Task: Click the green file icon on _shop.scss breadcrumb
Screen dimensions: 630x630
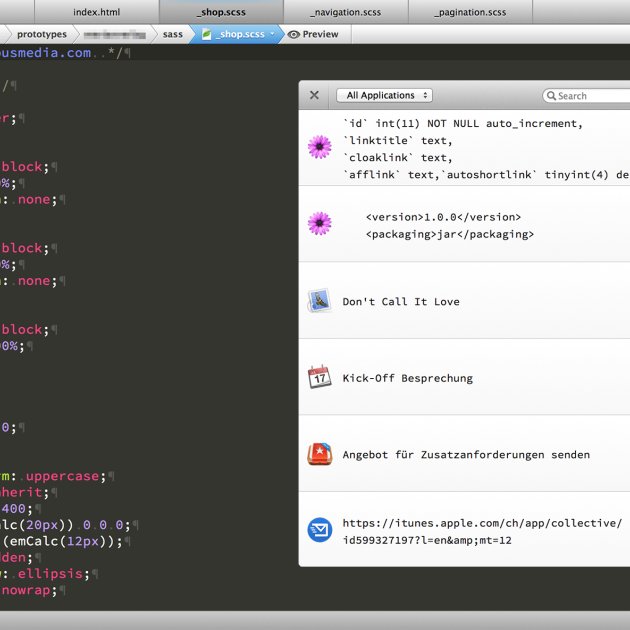Action: click(x=207, y=34)
